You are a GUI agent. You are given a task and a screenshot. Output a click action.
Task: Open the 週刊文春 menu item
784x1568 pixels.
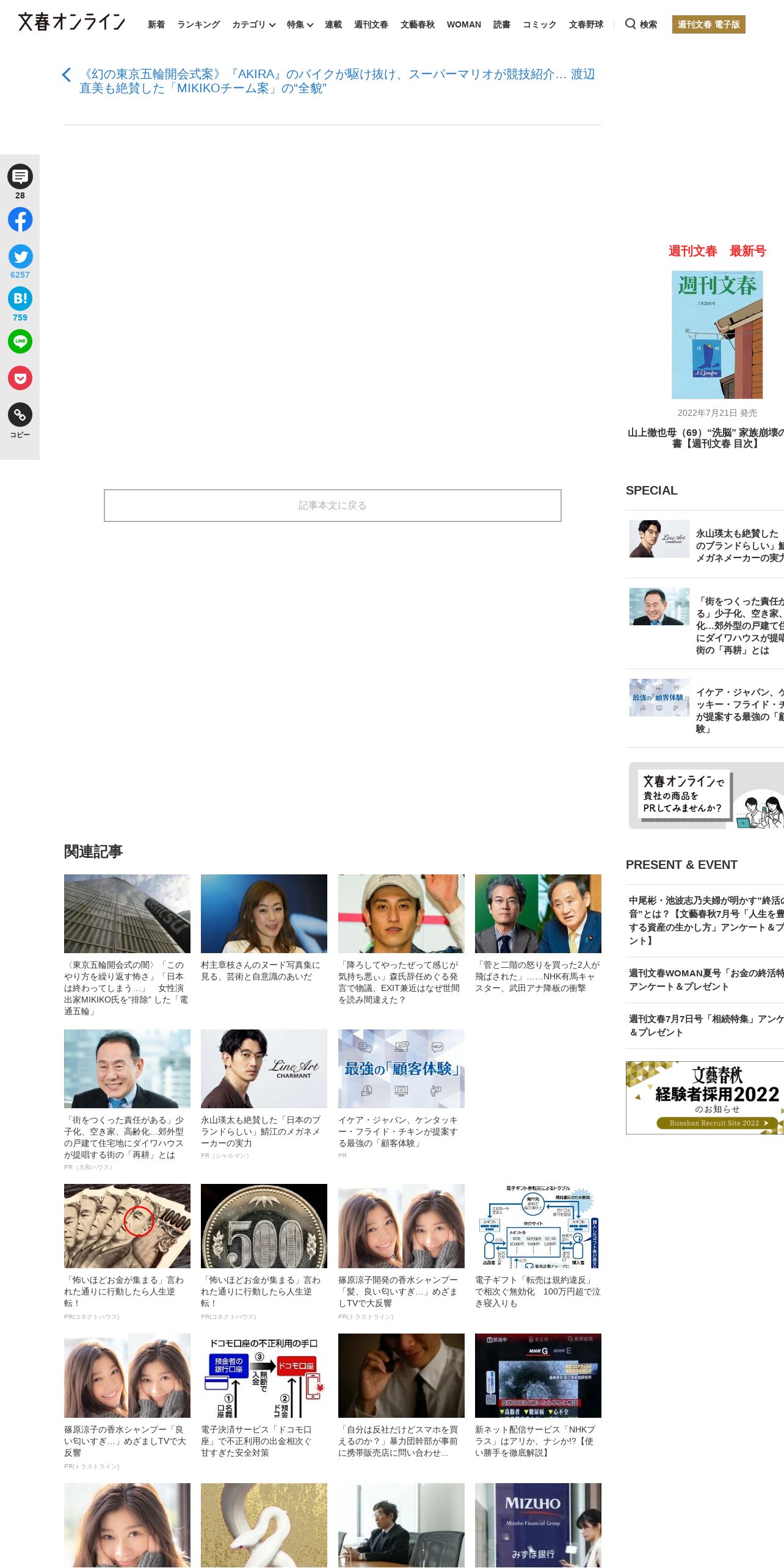tap(371, 24)
